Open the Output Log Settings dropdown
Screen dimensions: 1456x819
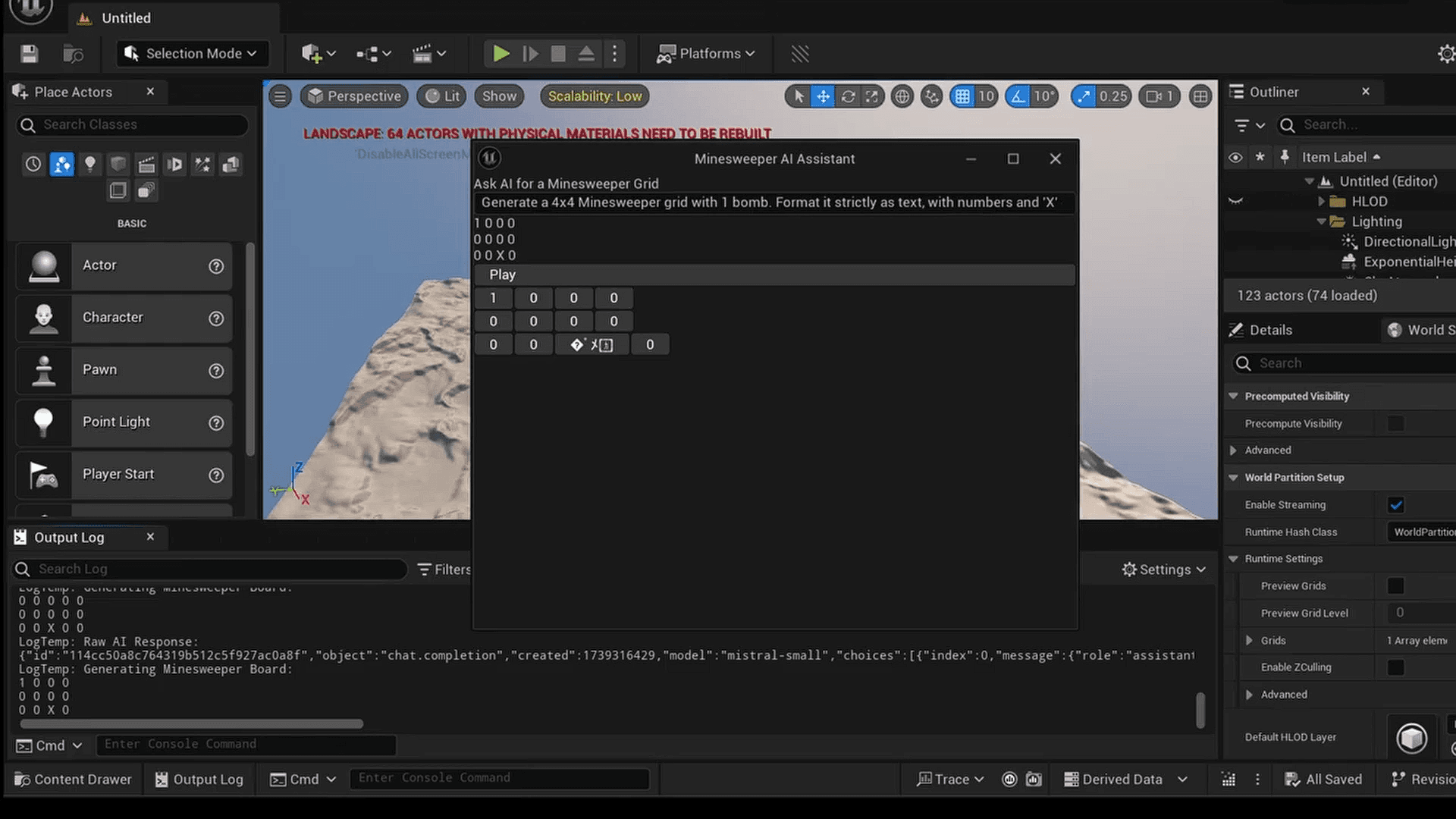tap(1164, 570)
